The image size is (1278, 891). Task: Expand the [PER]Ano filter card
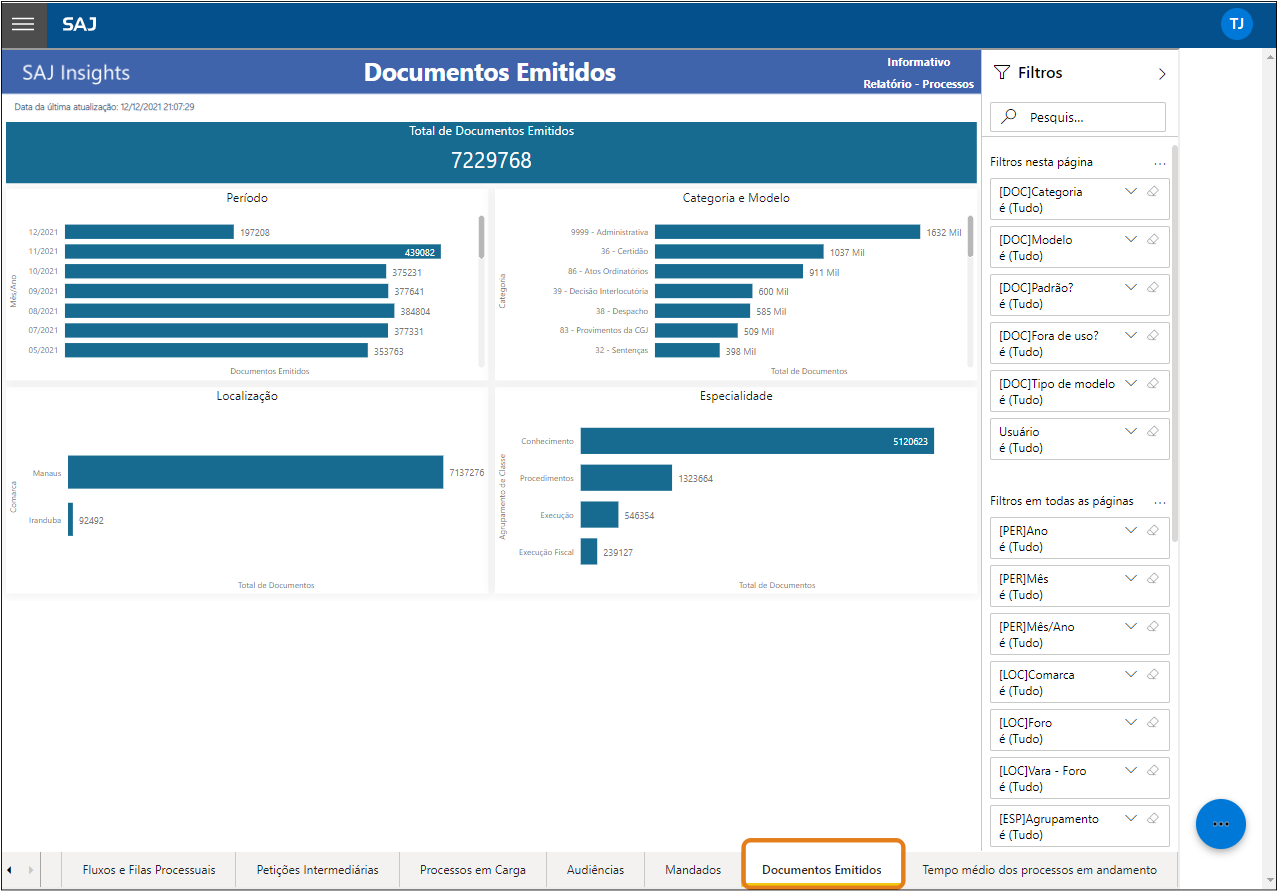click(1131, 530)
